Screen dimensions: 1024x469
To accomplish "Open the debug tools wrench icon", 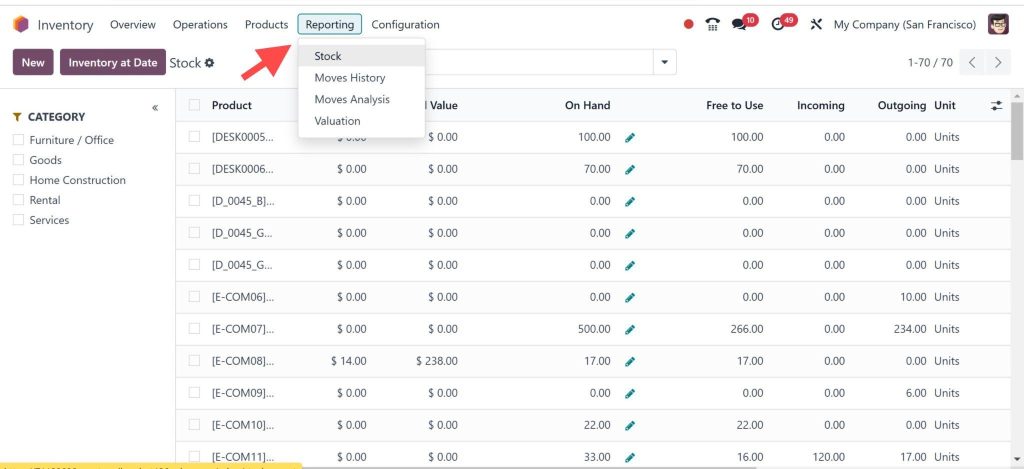I will [x=816, y=25].
